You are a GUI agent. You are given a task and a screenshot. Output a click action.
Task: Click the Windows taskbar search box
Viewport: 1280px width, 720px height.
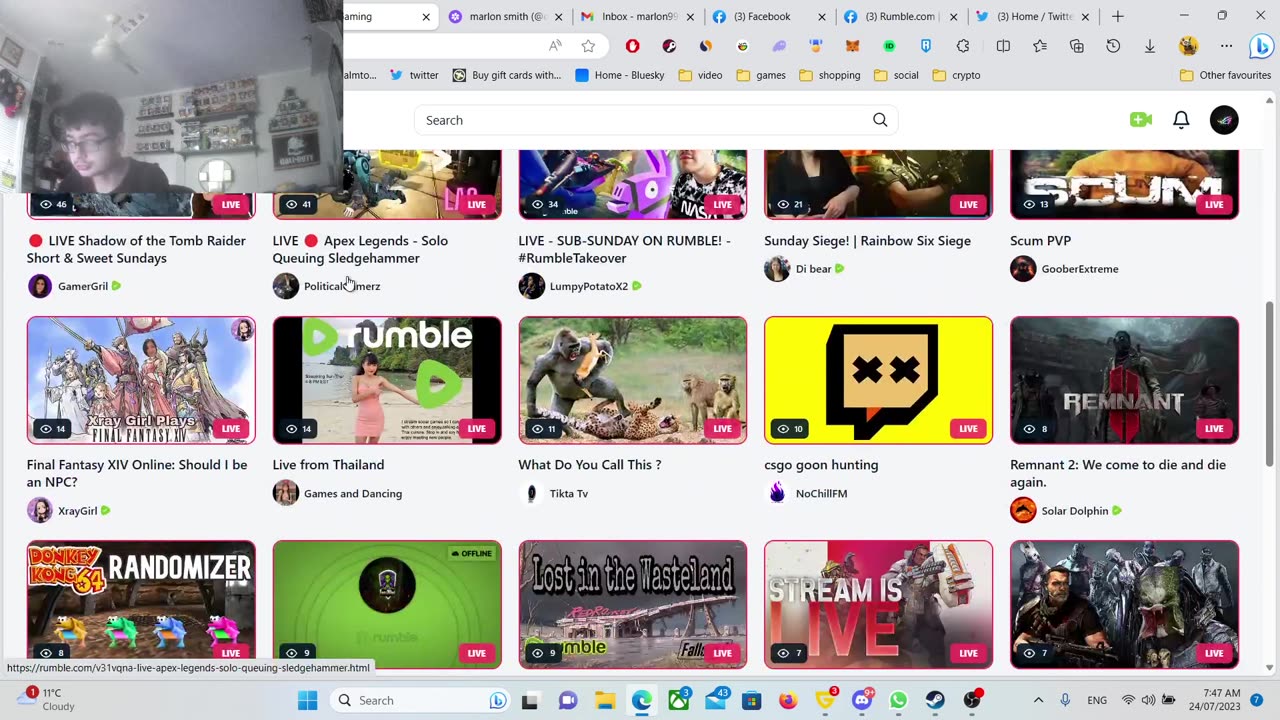(x=420, y=700)
